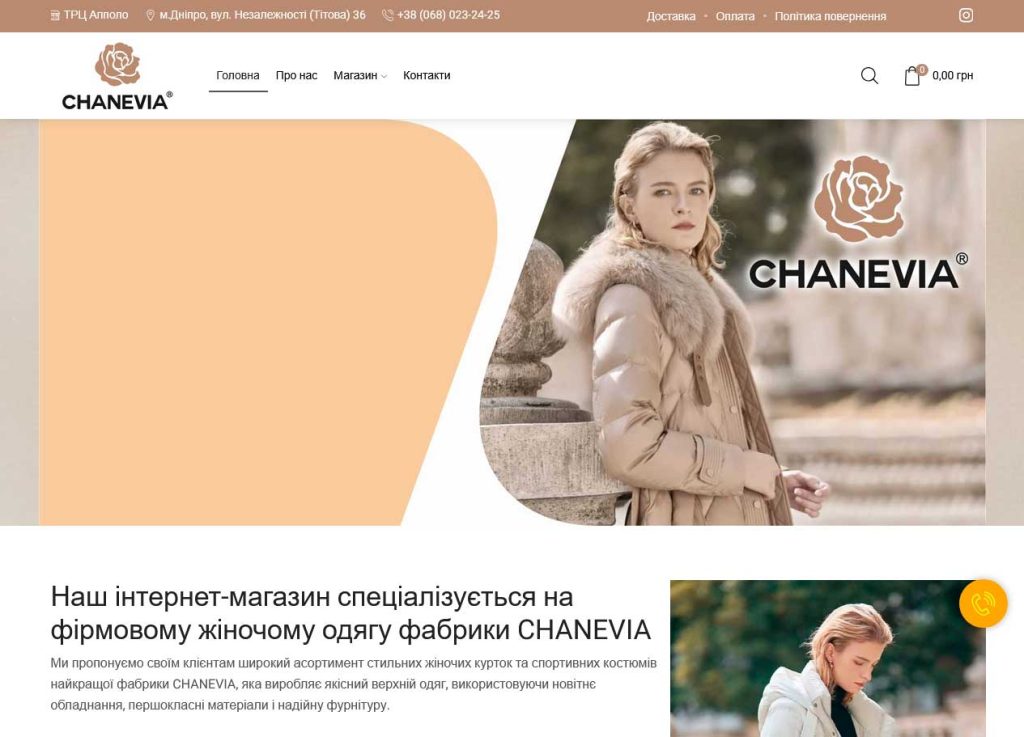Click the search magnifier icon
Image resolution: width=1024 pixels, height=737 pixels.
click(x=869, y=76)
